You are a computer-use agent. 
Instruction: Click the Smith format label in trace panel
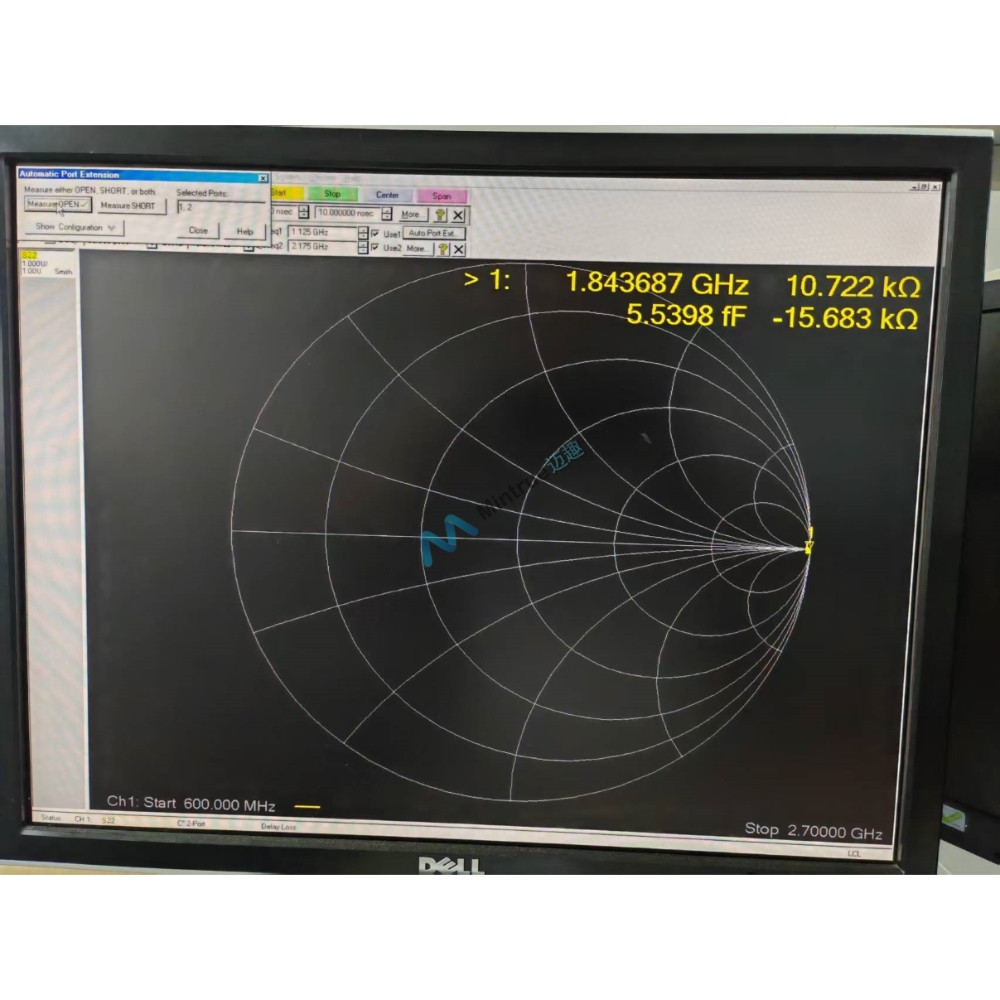coord(63,272)
